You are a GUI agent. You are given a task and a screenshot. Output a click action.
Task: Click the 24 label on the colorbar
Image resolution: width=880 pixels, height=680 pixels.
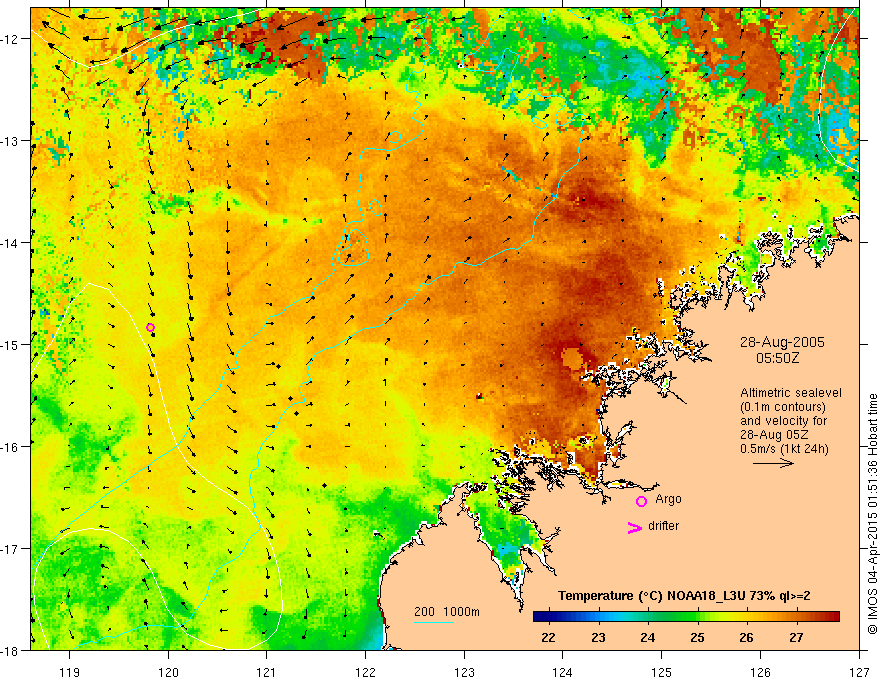pos(648,637)
